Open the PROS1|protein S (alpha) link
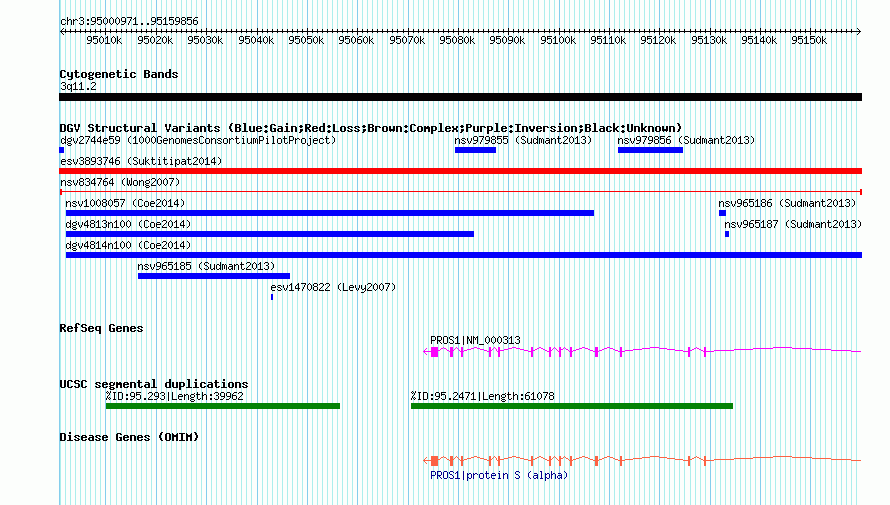The width and height of the screenshot is (890, 505). click(499, 475)
